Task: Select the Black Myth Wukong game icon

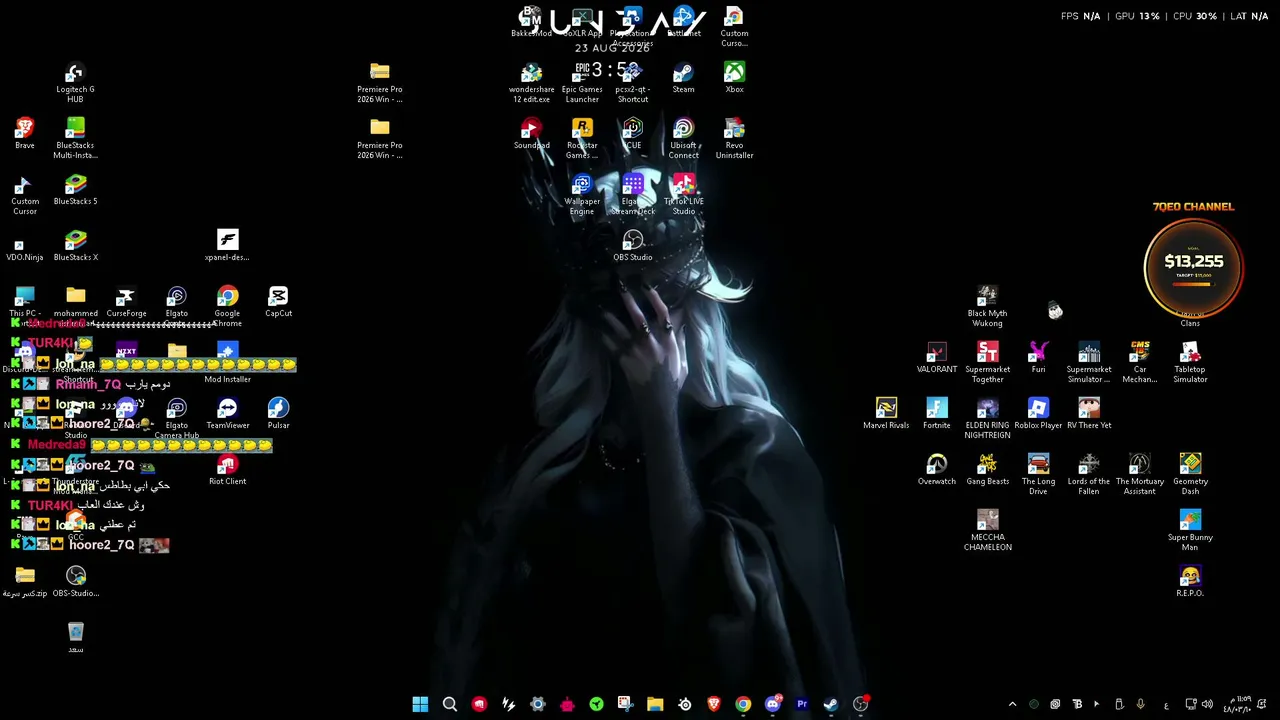Action: 987,307
